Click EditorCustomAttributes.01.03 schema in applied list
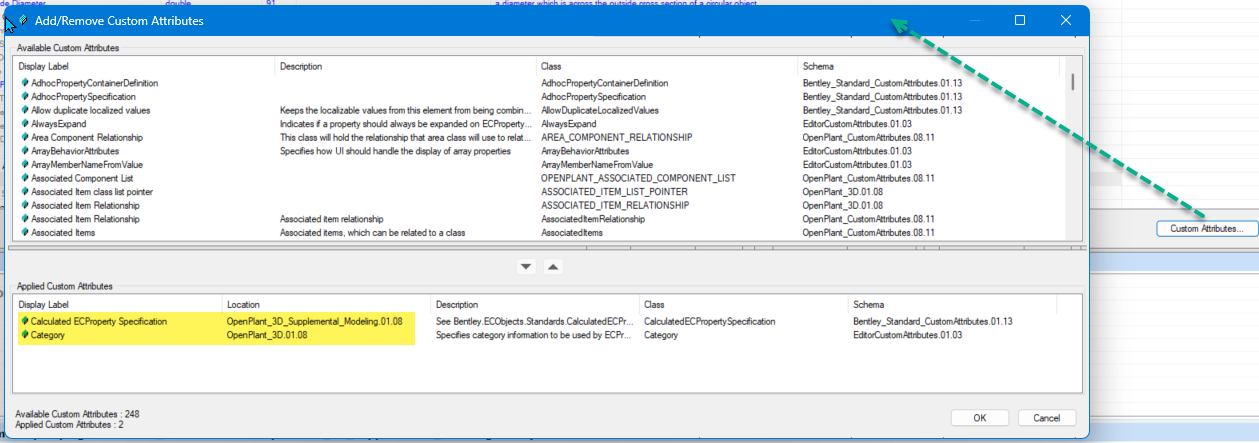 [x=906, y=336]
